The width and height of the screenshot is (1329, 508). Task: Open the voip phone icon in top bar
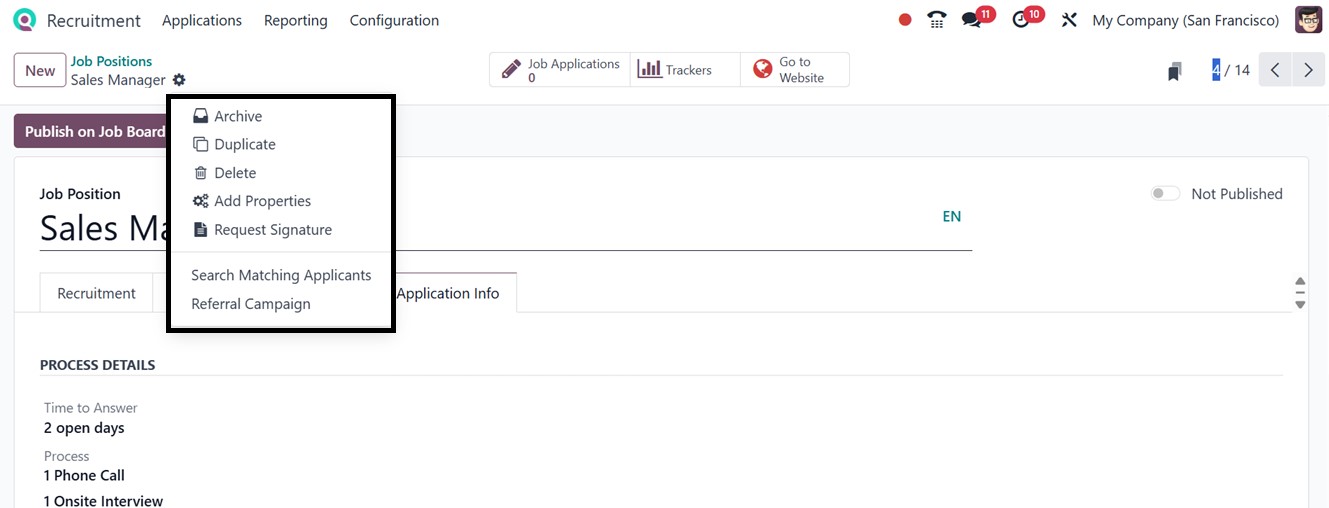click(x=936, y=20)
